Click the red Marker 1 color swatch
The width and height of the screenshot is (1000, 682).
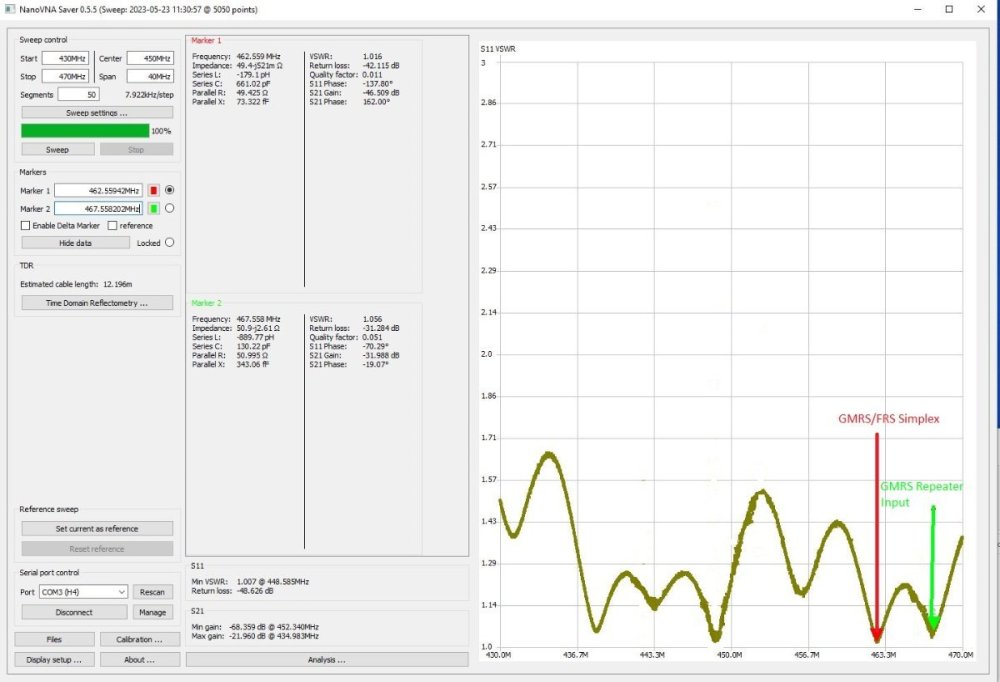click(153, 190)
